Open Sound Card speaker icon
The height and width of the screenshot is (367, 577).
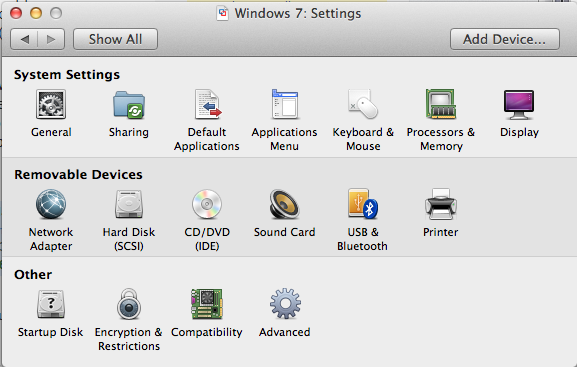[x=284, y=204]
